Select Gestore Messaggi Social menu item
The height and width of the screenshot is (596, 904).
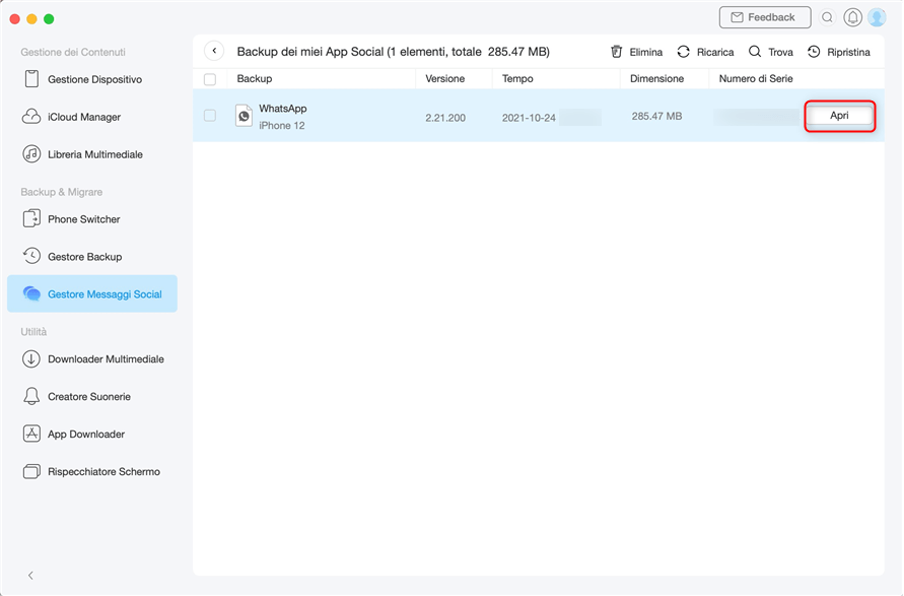[92, 294]
